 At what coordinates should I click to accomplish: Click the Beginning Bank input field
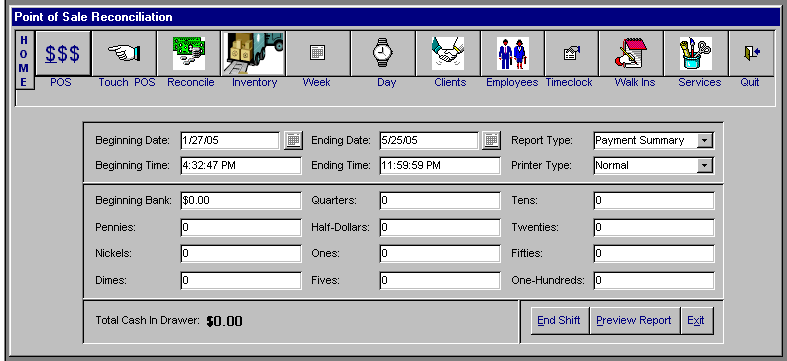pos(241,200)
